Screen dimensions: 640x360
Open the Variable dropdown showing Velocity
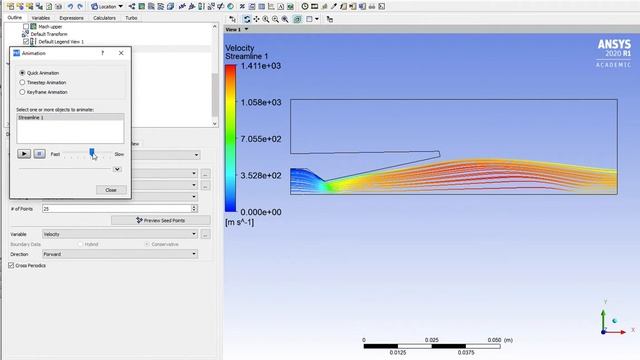[x=120, y=234]
